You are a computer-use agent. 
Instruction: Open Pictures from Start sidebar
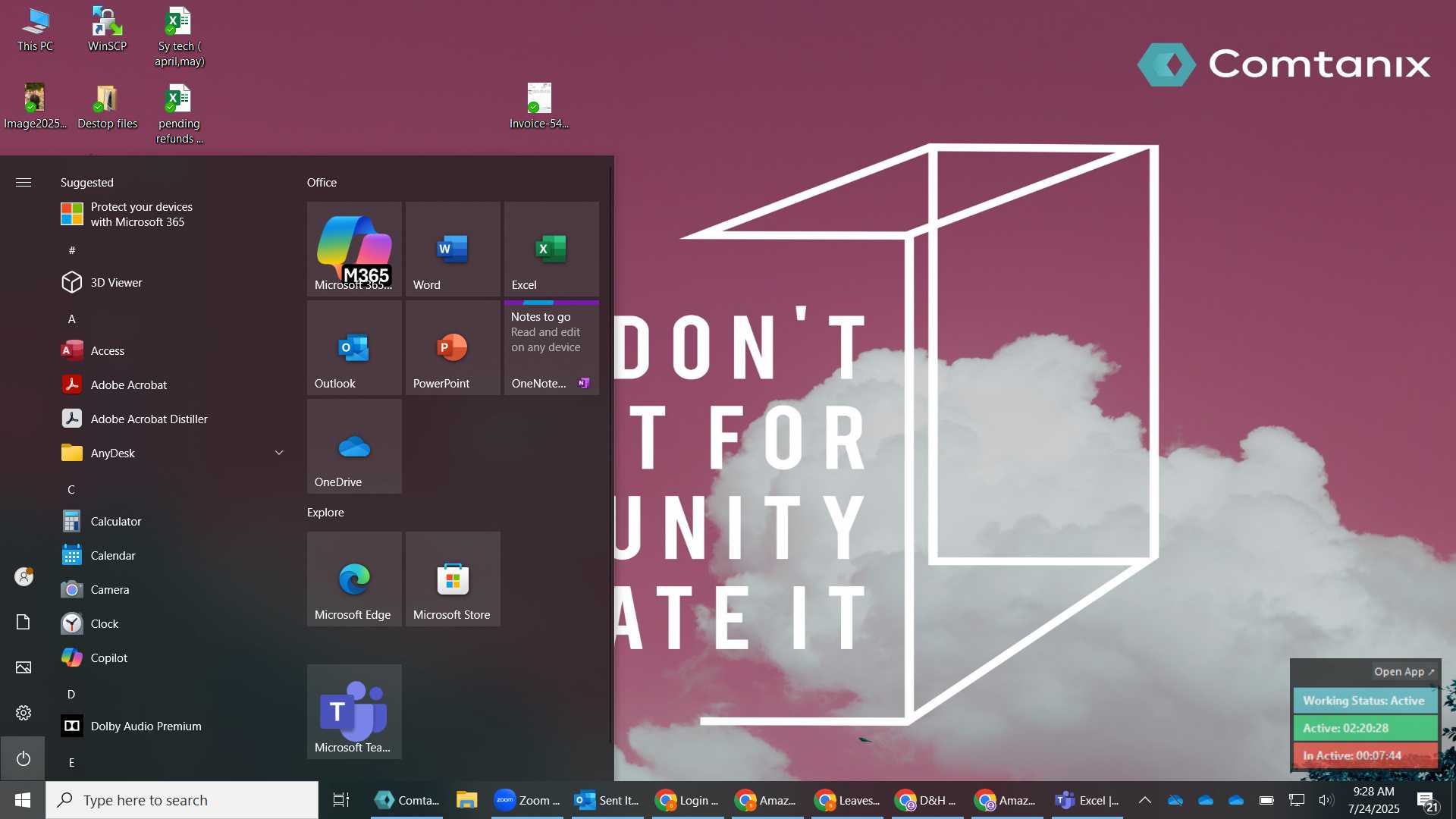click(x=23, y=667)
